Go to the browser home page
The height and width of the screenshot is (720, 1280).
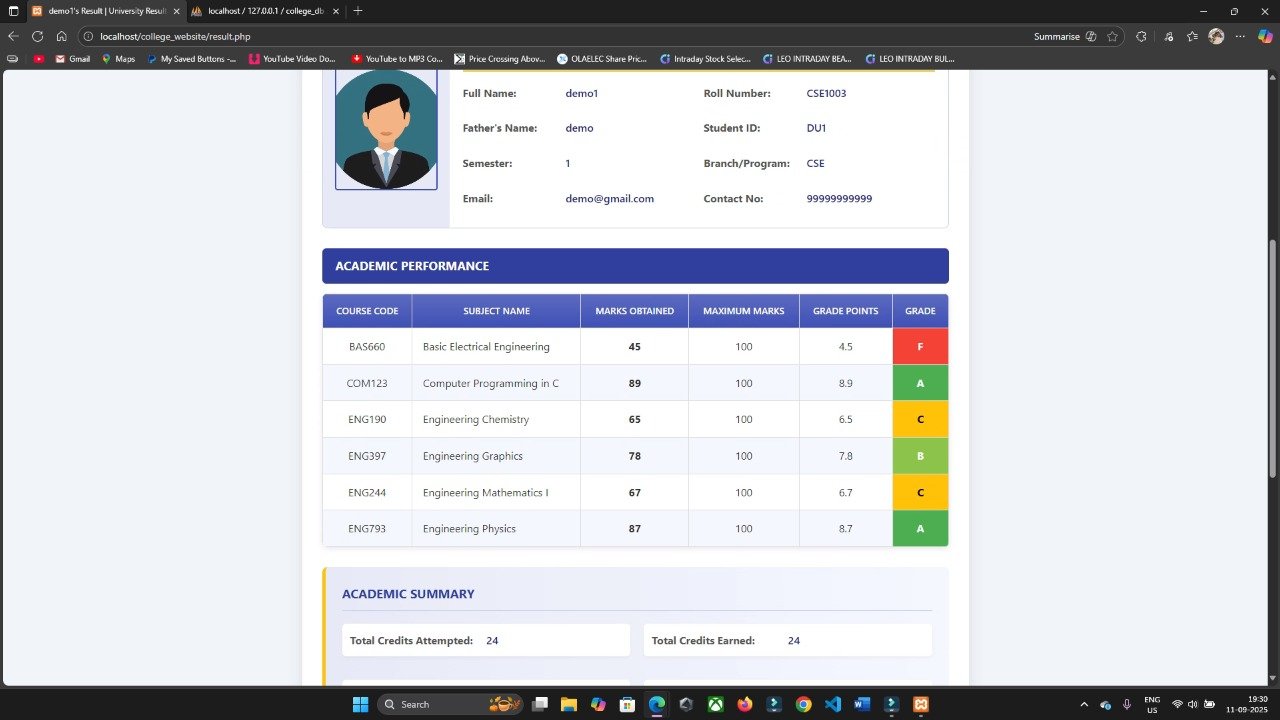(61, 36)
